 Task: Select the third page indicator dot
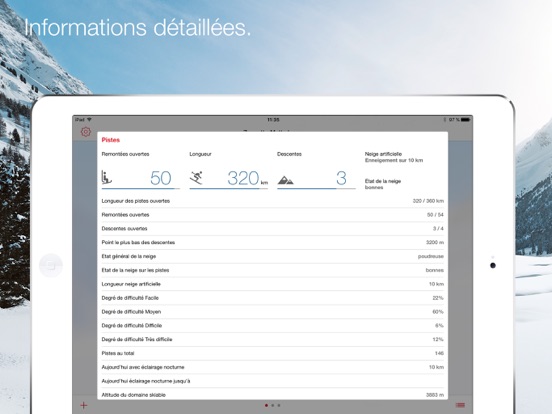(x=279, y=405)
